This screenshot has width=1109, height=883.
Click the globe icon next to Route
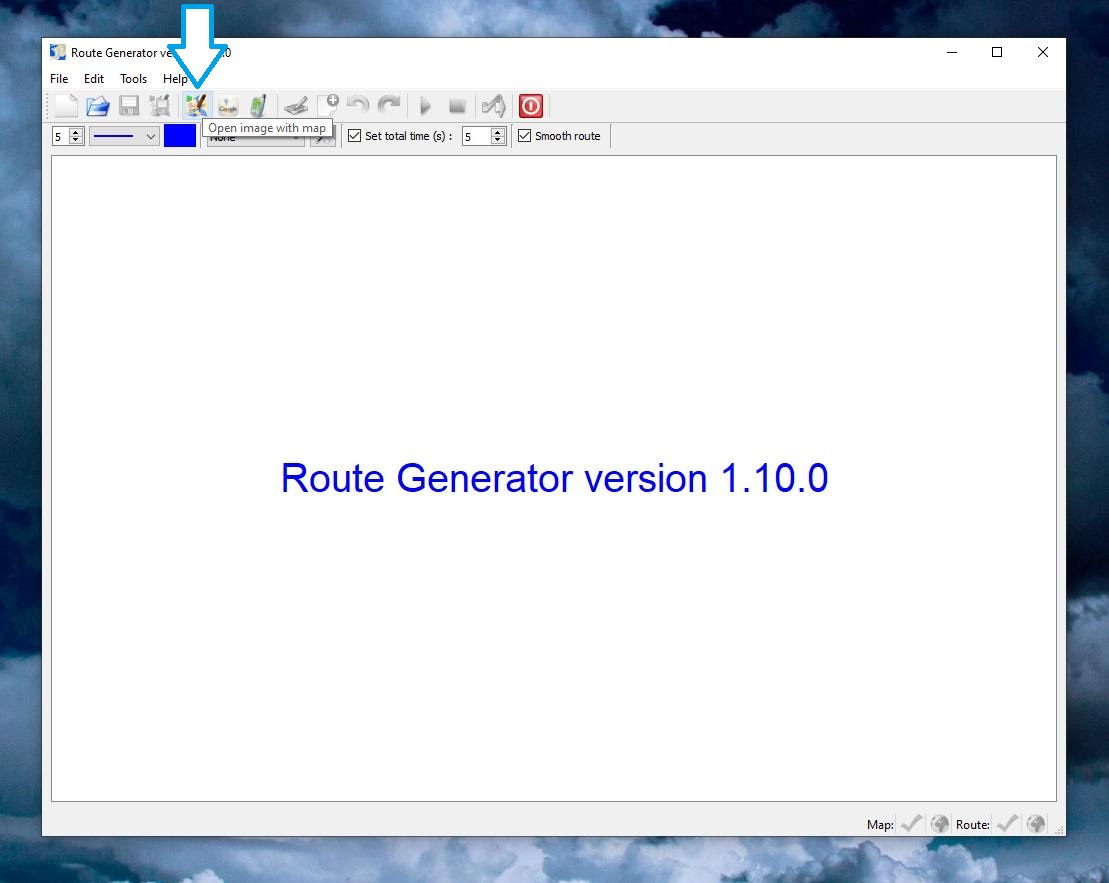click(x=1035, y=824)
